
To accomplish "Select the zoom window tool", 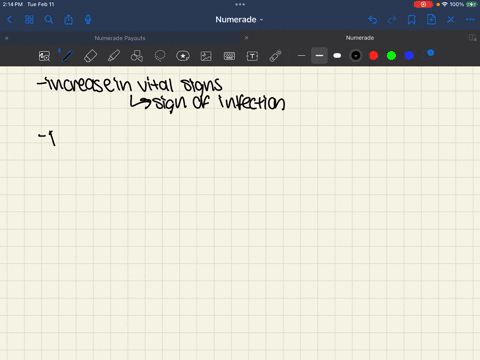I will point(44,56).
